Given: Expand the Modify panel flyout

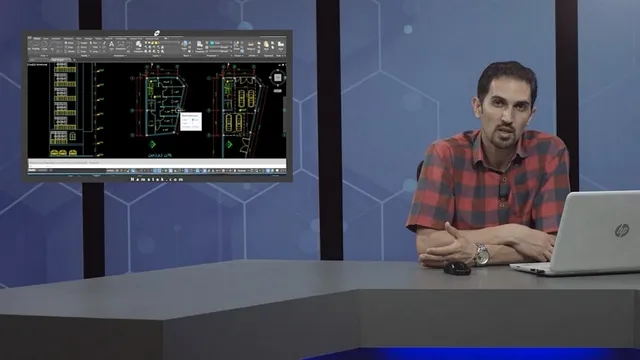Looking at the screenshot, I should [x=85, y=56].
